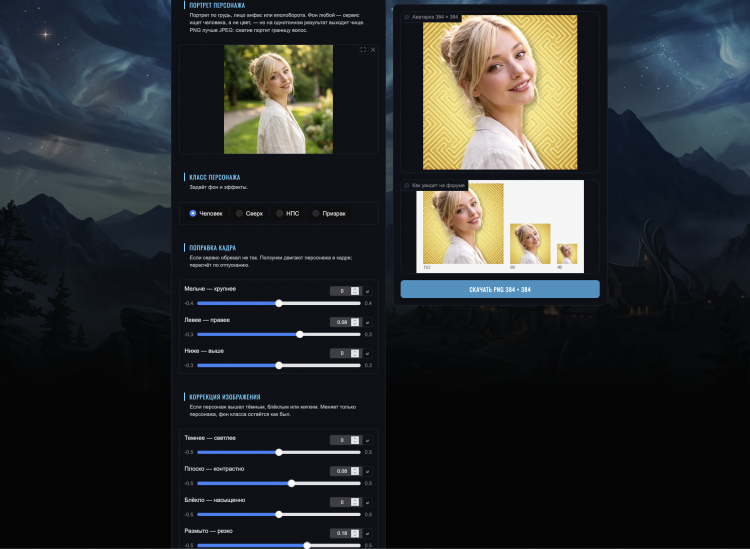Click the large 384 avatar preview image
750x549 pixels.
point(500,92)
